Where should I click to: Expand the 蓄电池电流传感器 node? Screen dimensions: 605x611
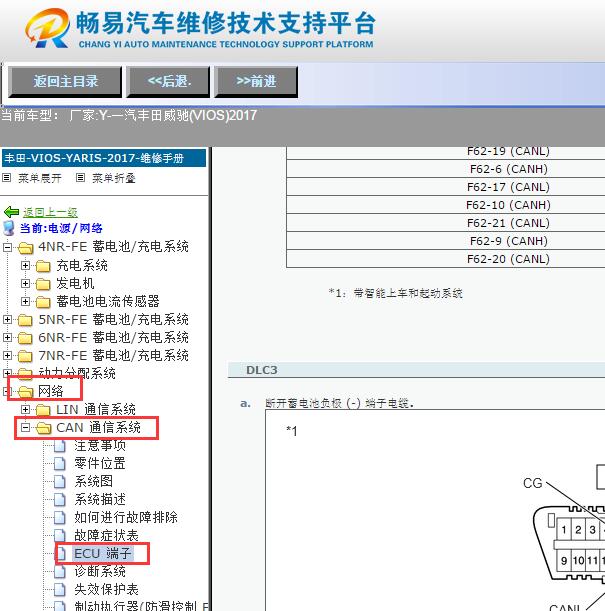[25, 301]
